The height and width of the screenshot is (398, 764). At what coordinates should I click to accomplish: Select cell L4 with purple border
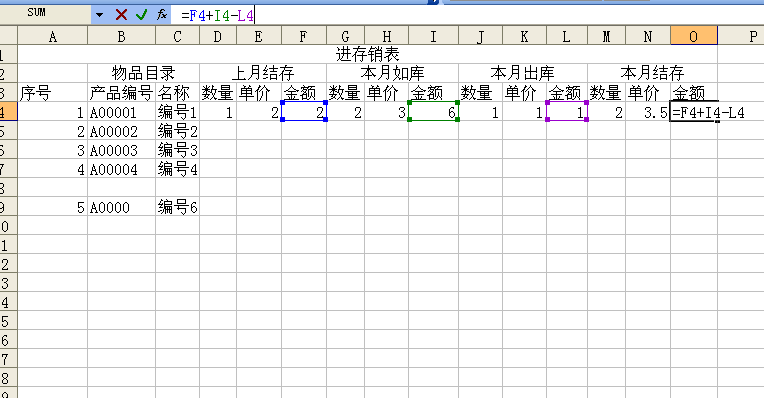point(567,112)
